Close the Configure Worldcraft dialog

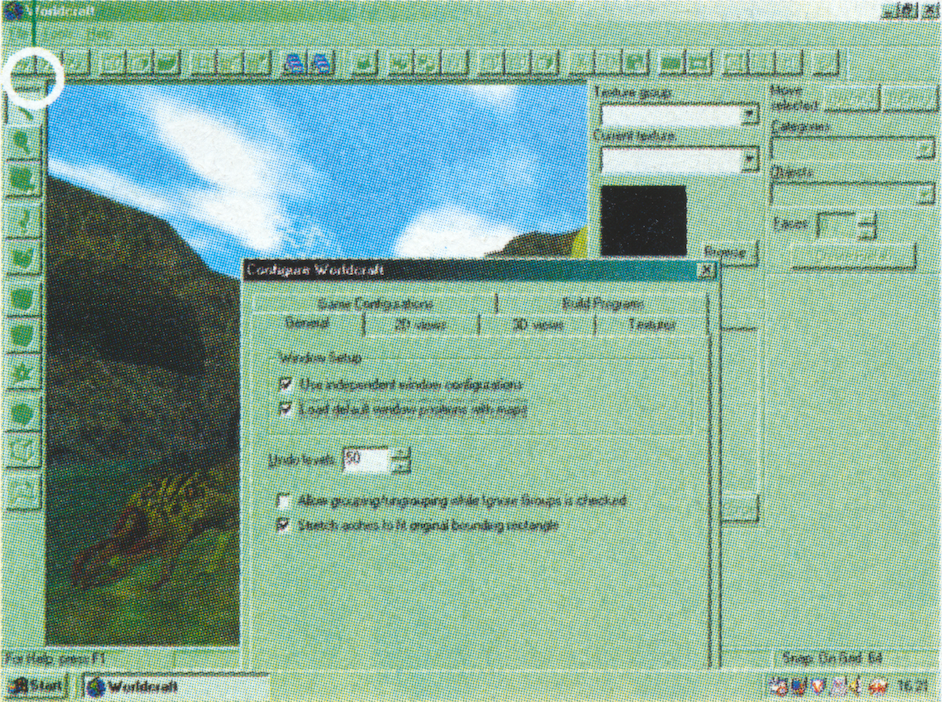706,270
